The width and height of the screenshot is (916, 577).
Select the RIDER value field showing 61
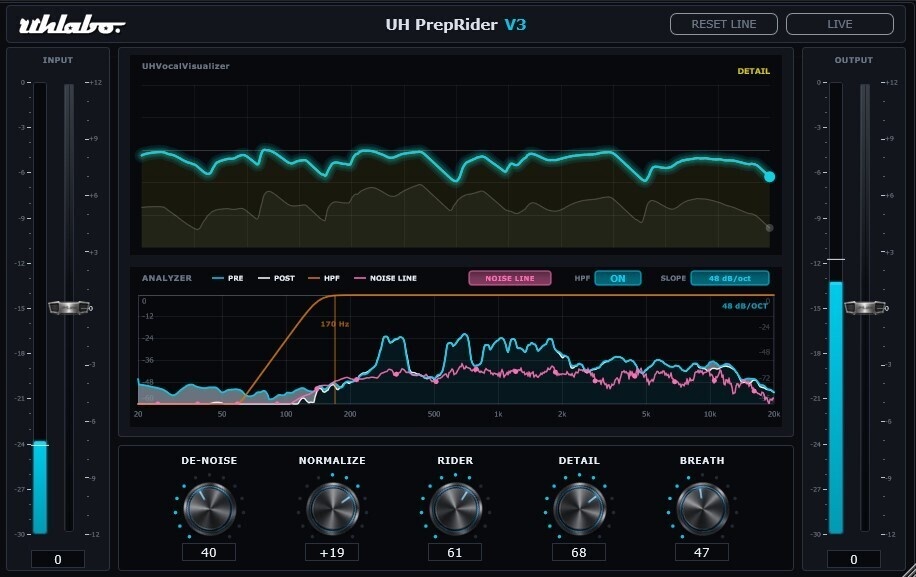pos(455,552)
